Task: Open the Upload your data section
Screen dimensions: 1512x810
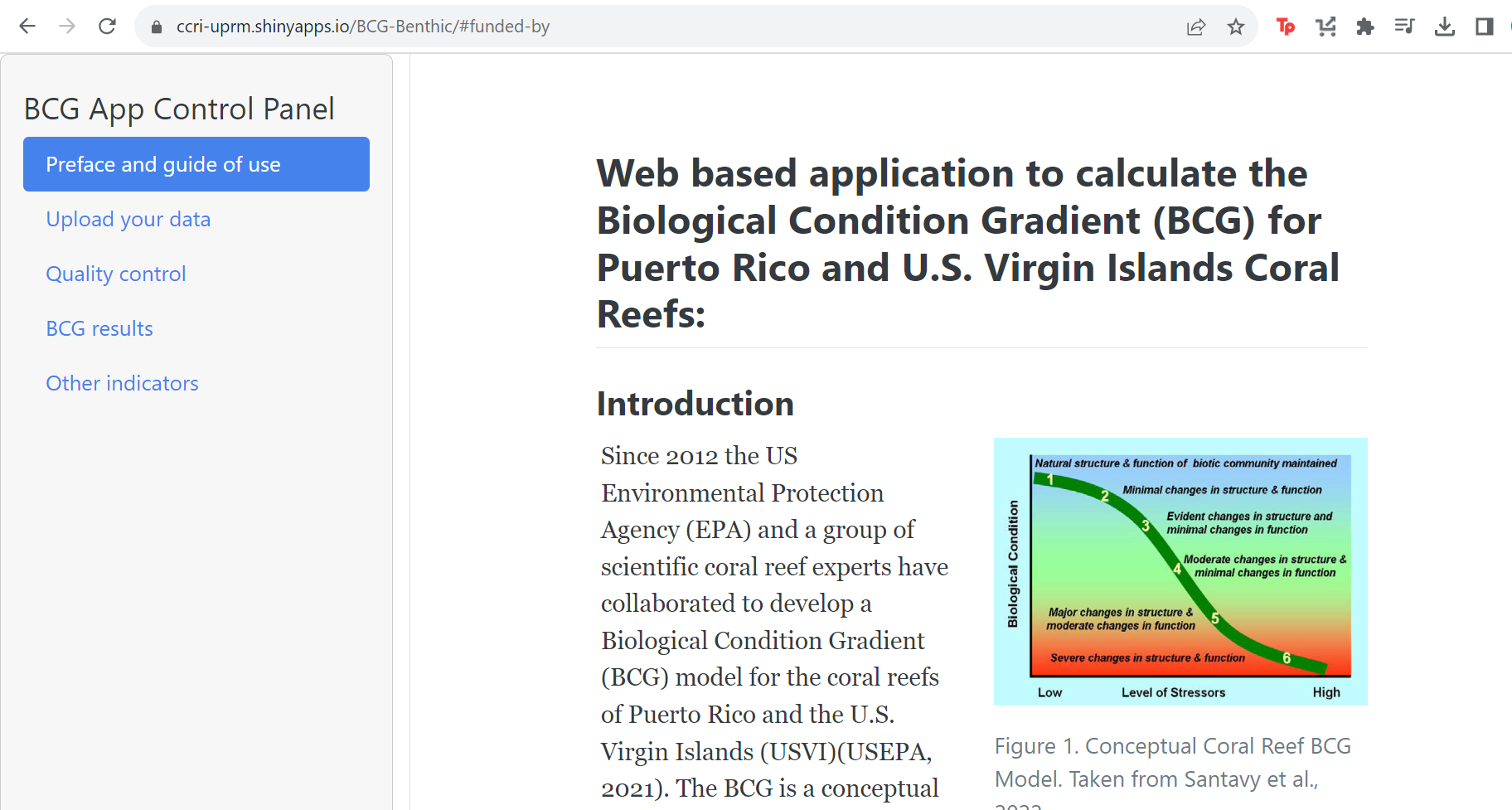Action: click(x=128, y=219)
